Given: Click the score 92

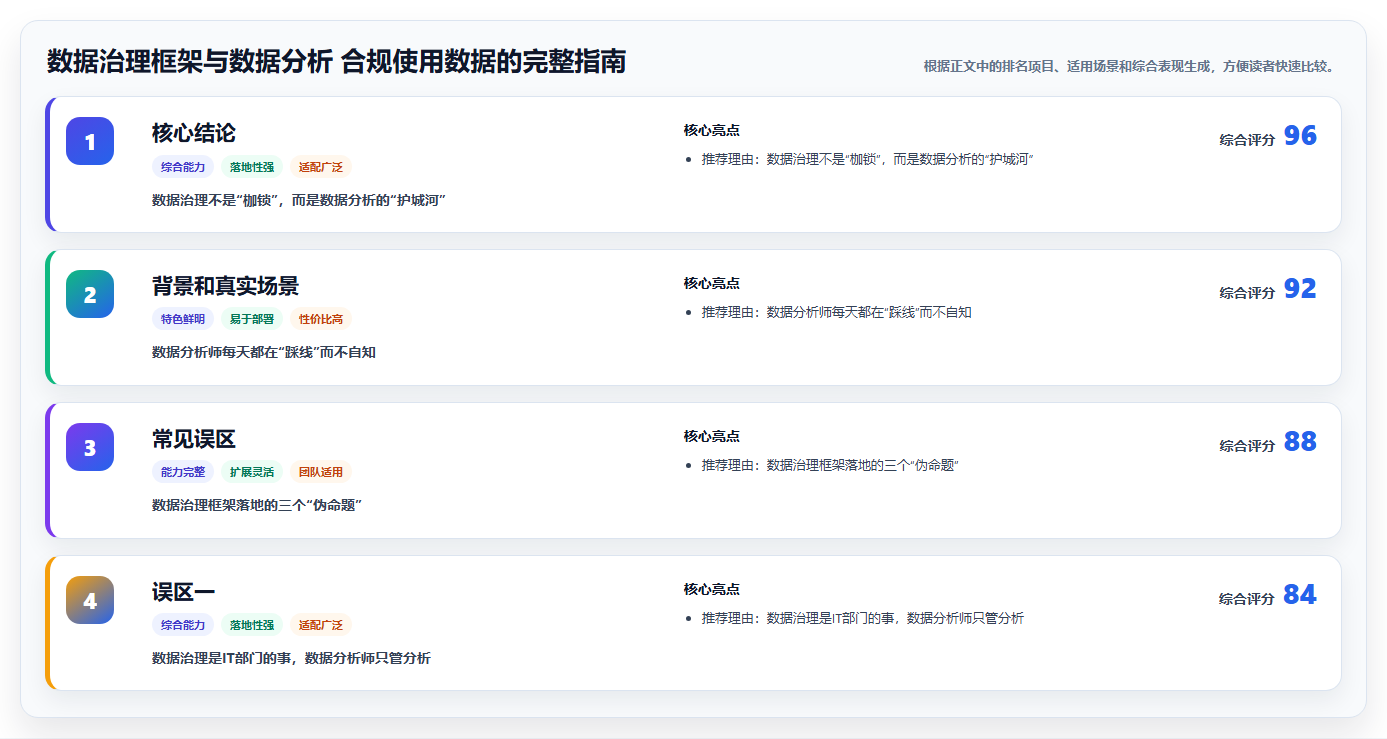Looking at the screenshot, I should click(1300, 289).
